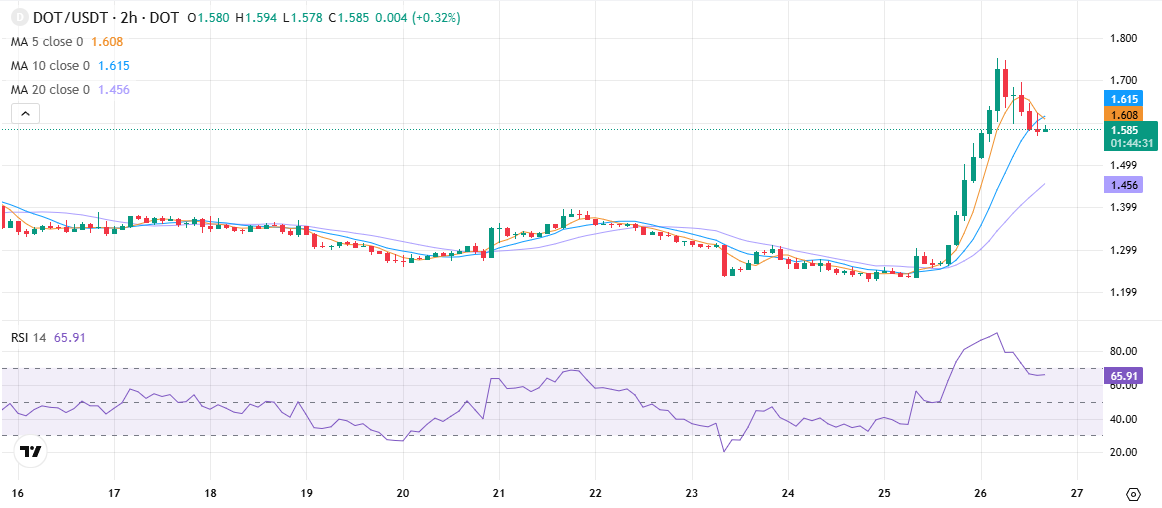Click the TradingView logo icon
The image size is (1162, 508).
[x=30, y=451]
